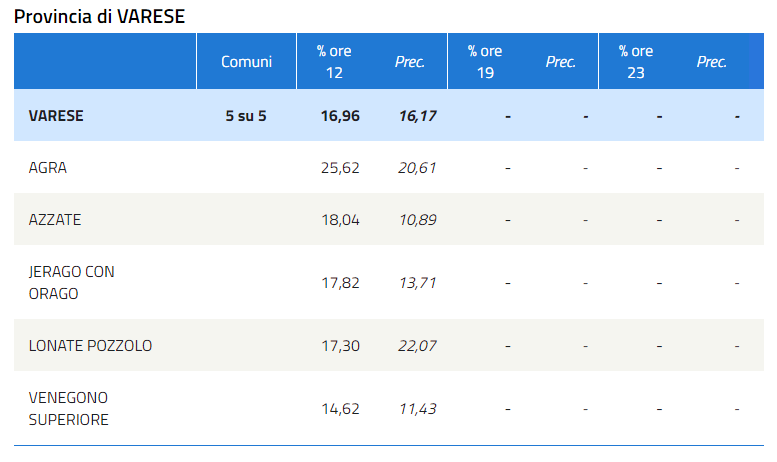777x462 pixels.
Task: Click AGRA's 25,62 turnout value
Action: point(340,168)
